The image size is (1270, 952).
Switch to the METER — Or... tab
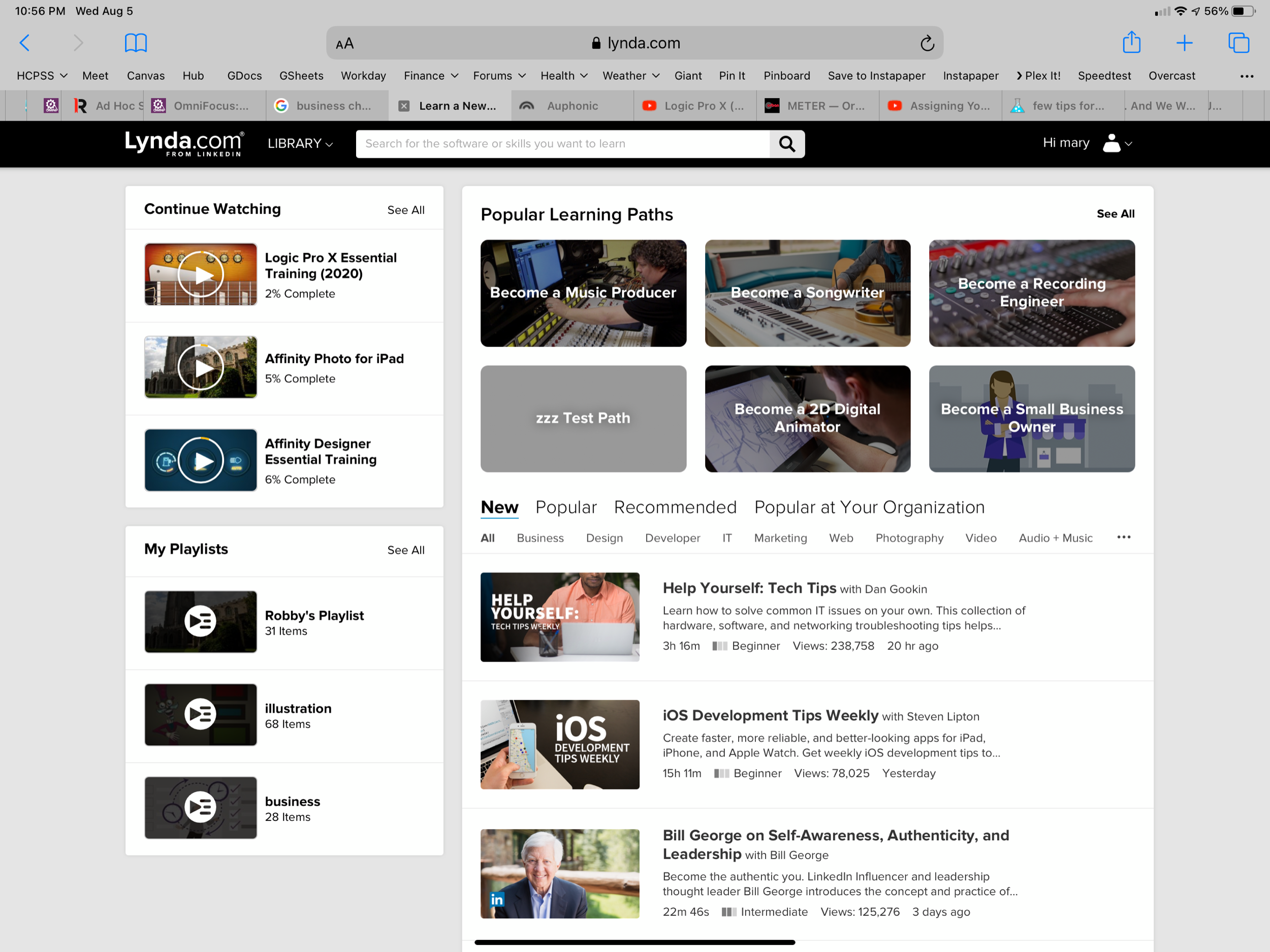click(817, 106)
